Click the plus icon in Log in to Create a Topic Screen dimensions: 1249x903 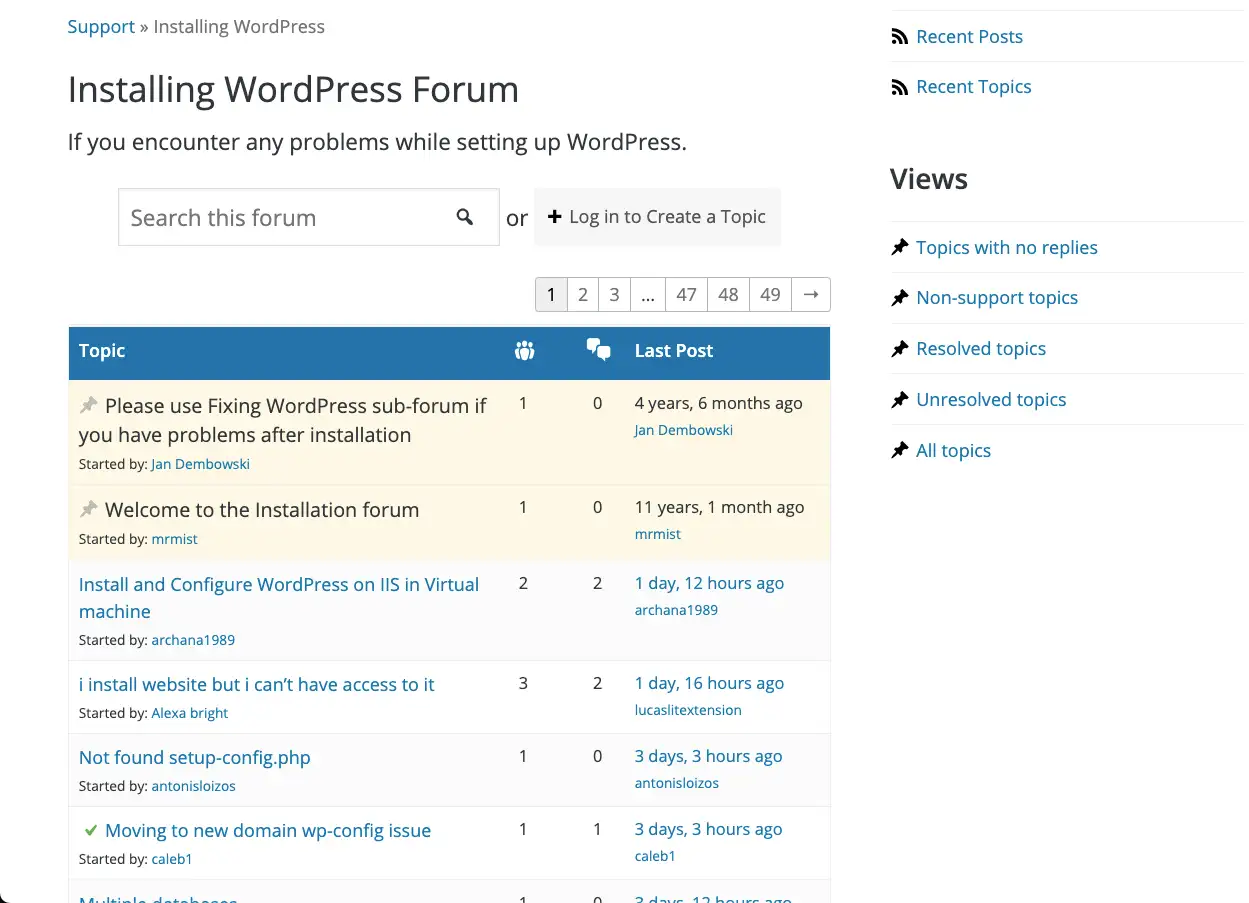pos(554,216)
